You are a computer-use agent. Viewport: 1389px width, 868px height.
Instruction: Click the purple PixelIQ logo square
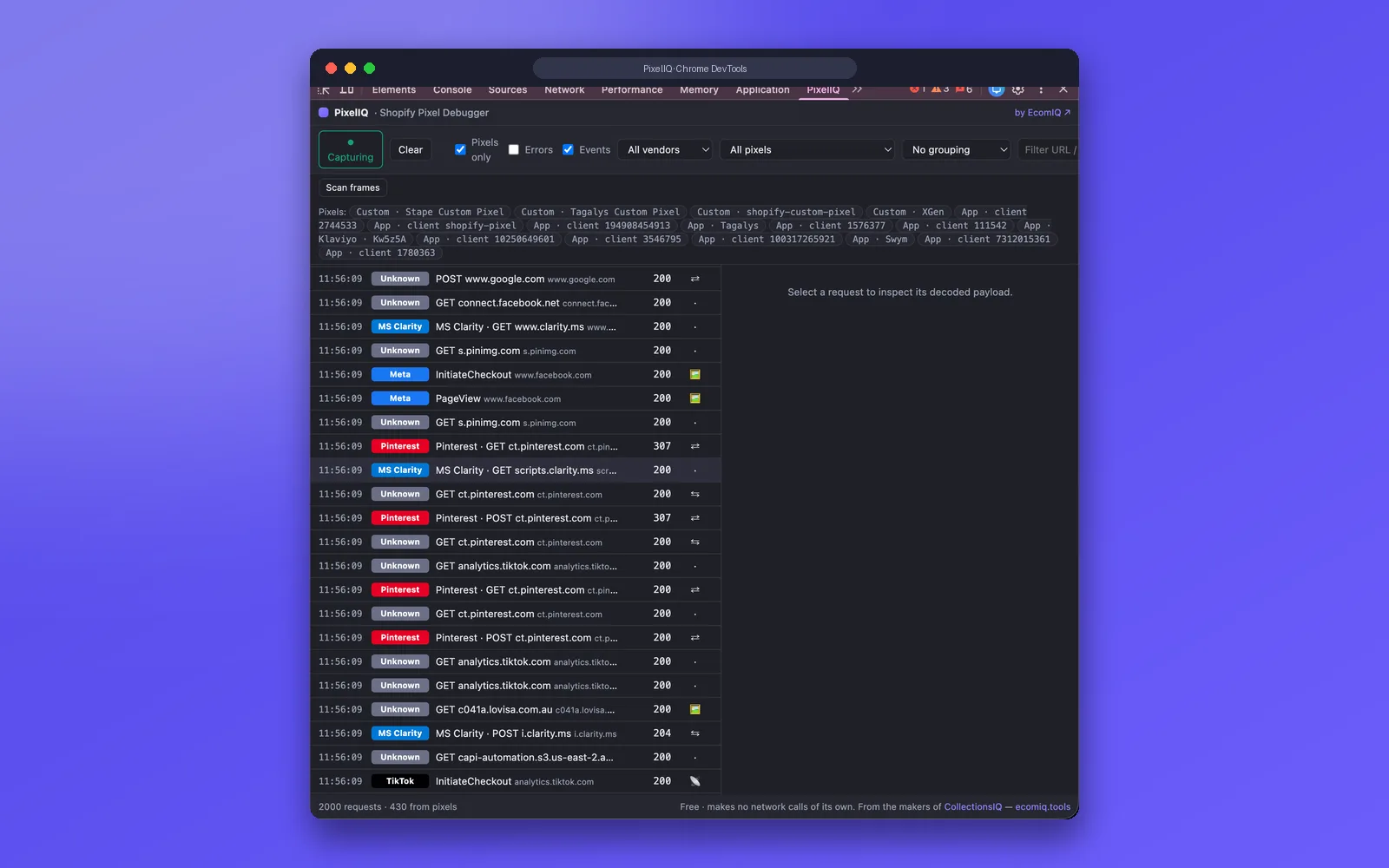click(x=324, y=113)
